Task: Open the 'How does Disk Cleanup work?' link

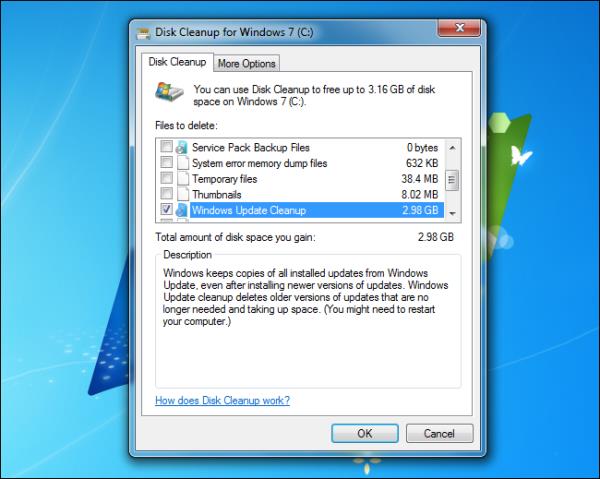Action: (x=223, y=401)
